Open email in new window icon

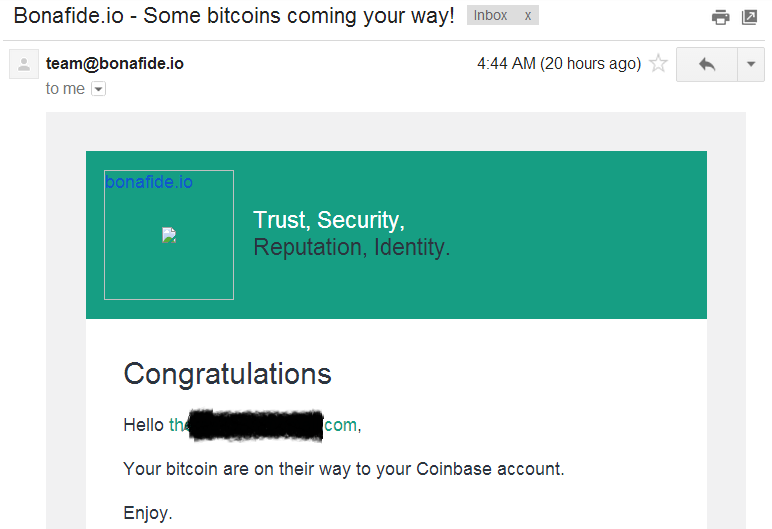coord(749,17)
